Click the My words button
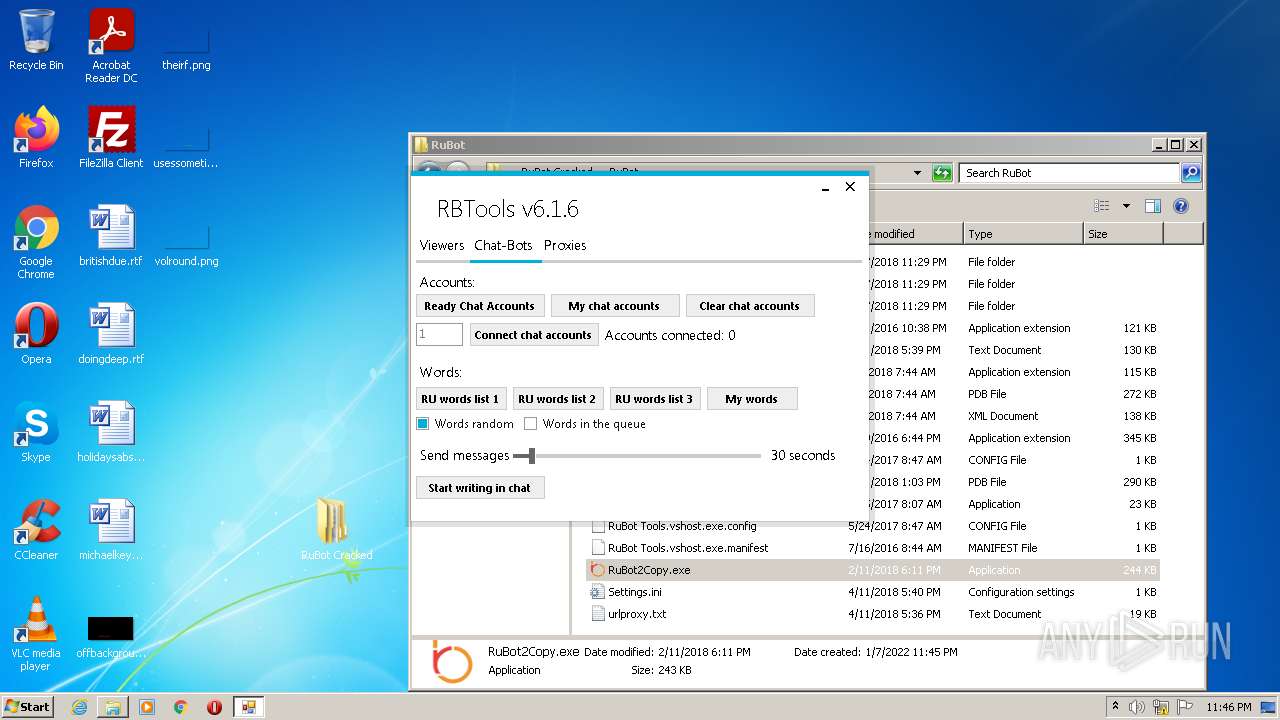This screenshot has height=720, width=1280. (x=752, y=399)
